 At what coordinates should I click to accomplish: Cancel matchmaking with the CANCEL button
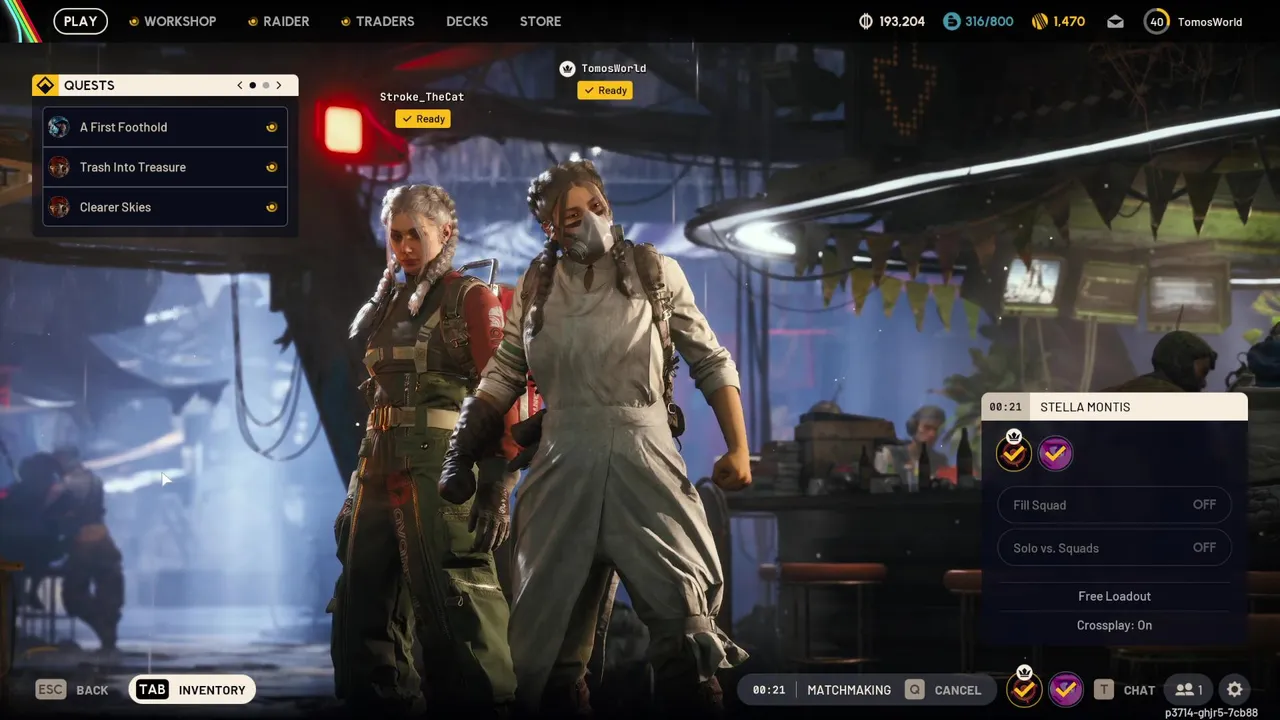[943, 690]
